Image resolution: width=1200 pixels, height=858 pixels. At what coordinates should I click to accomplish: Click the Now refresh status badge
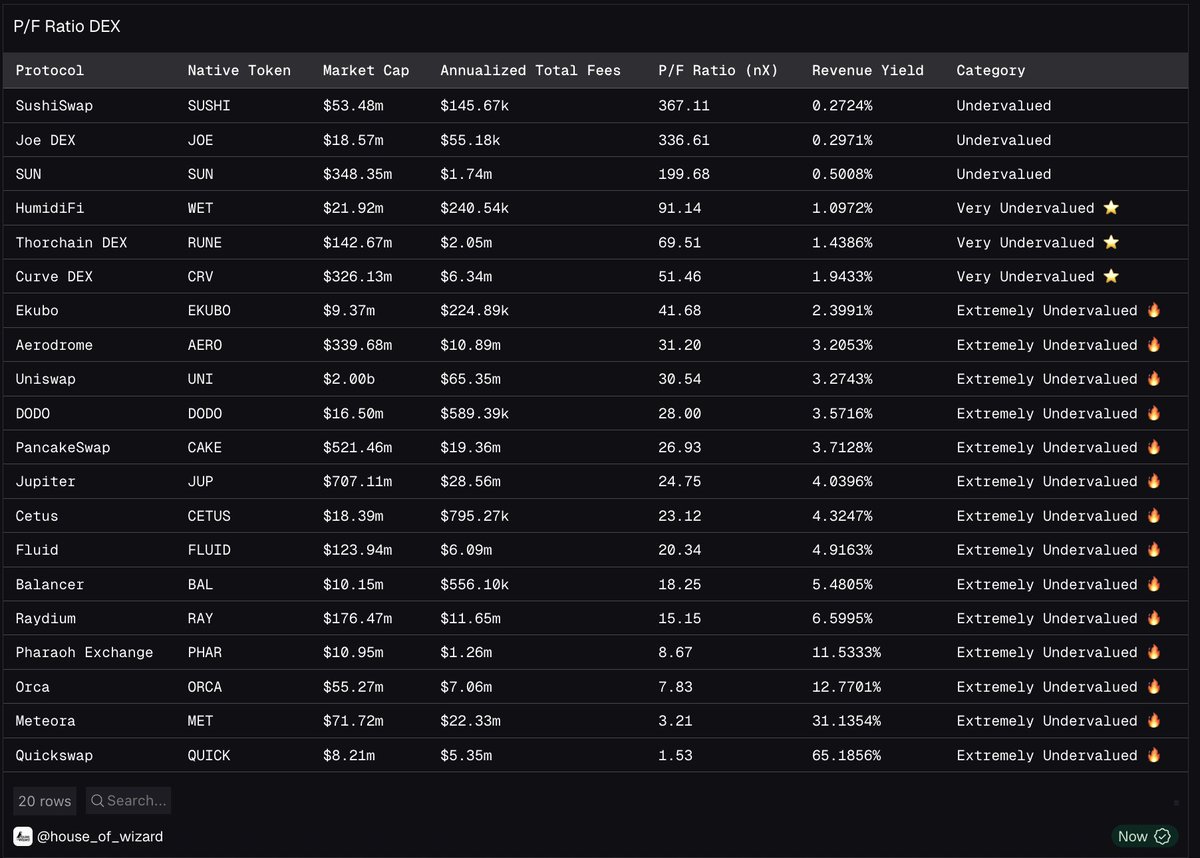tap(1144, 836)
